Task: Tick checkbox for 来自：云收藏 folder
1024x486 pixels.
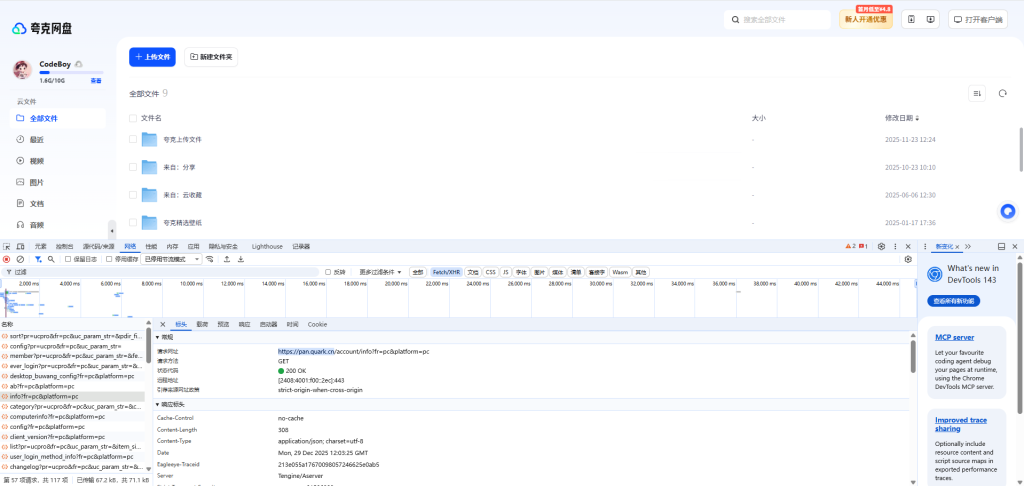Action: click(x=133, y=195)
